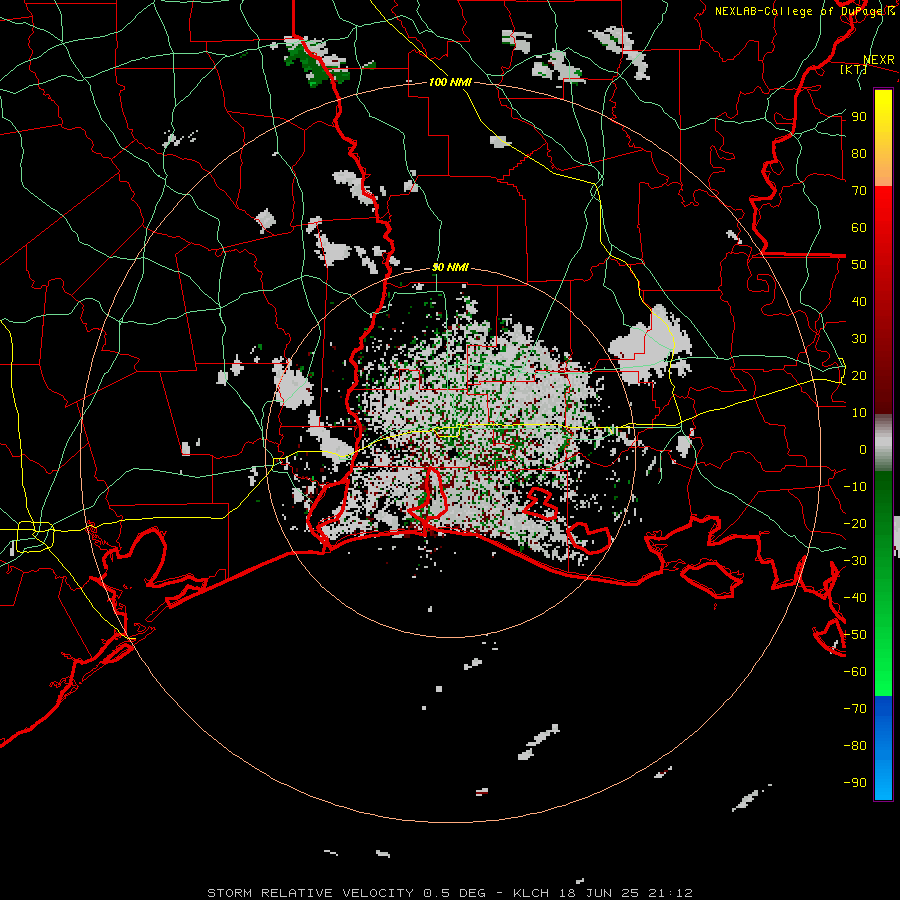Select the 20 value on velocity scale

[x=859, y=375]
